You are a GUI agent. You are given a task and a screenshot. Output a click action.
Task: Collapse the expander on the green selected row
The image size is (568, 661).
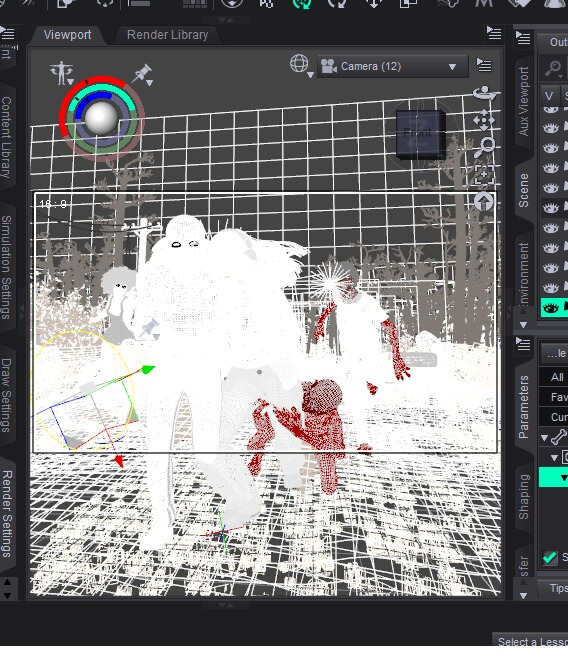point(564,478)
